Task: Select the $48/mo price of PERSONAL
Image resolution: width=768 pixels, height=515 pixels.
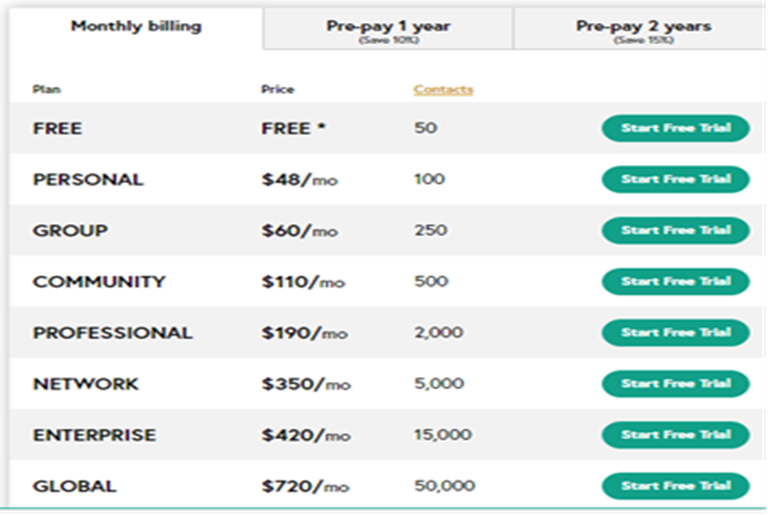Action: (299, 180)
